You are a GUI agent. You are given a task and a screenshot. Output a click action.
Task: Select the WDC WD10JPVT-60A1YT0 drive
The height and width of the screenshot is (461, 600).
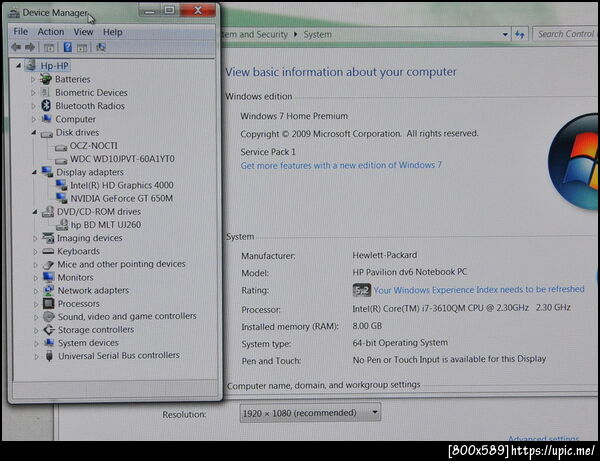[x=122, y=159]
